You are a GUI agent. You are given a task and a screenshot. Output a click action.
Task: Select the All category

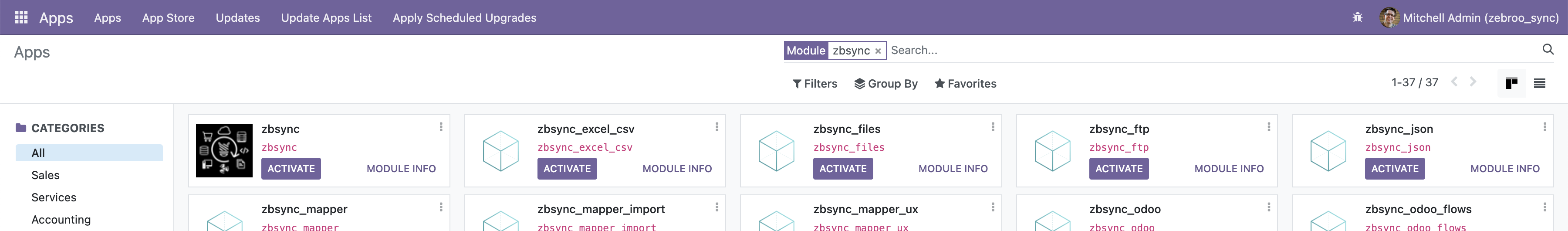(89, 153)
